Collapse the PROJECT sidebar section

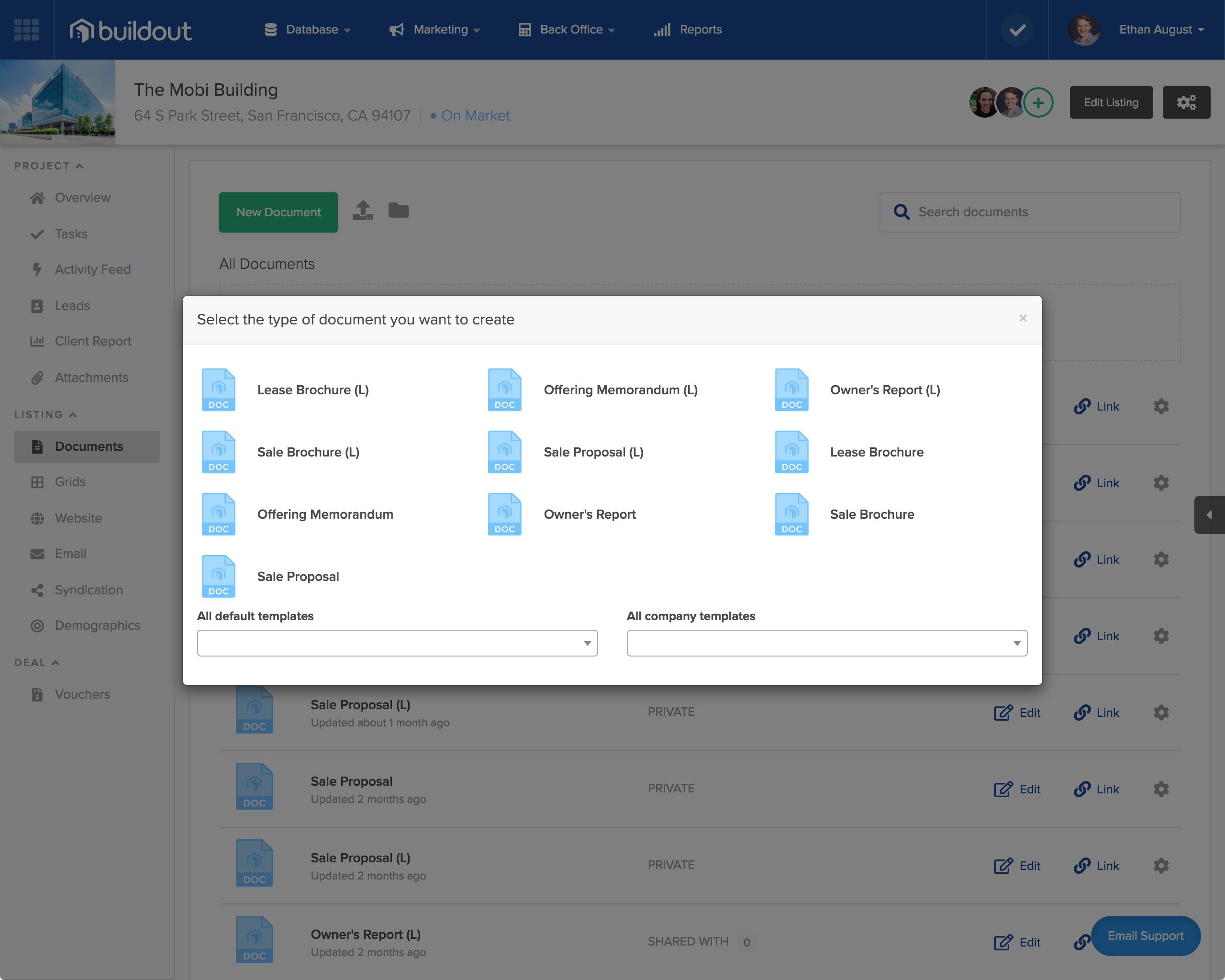[x=49, y=166]
